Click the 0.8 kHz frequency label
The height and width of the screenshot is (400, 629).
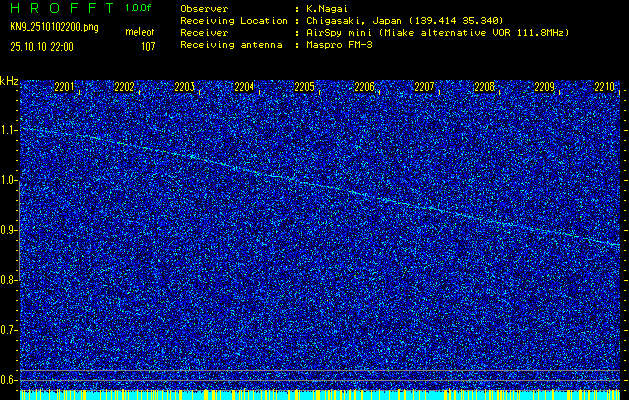pyautogui.click(x=9, y=279)
